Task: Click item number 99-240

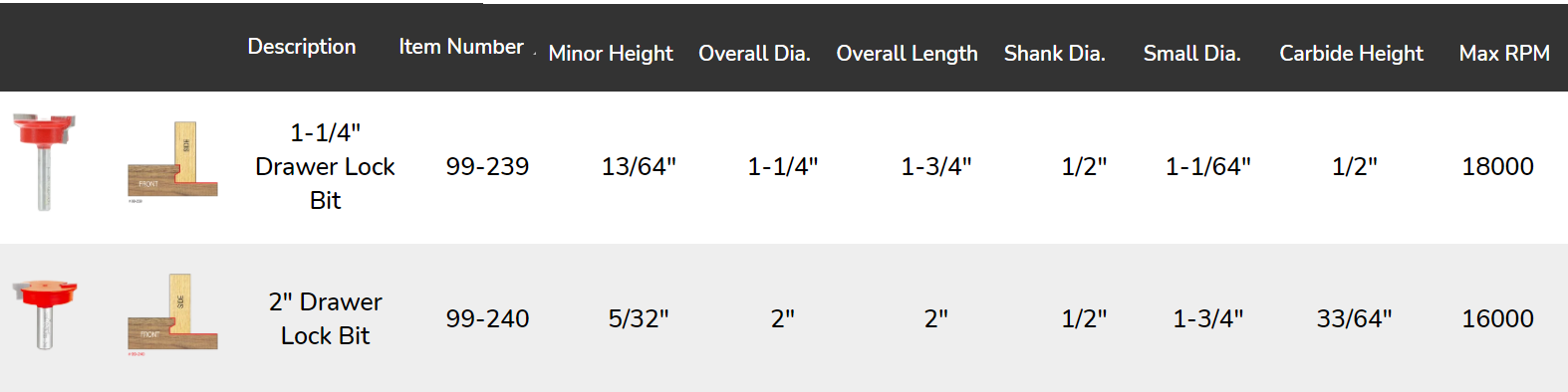Action: (487, 318)
